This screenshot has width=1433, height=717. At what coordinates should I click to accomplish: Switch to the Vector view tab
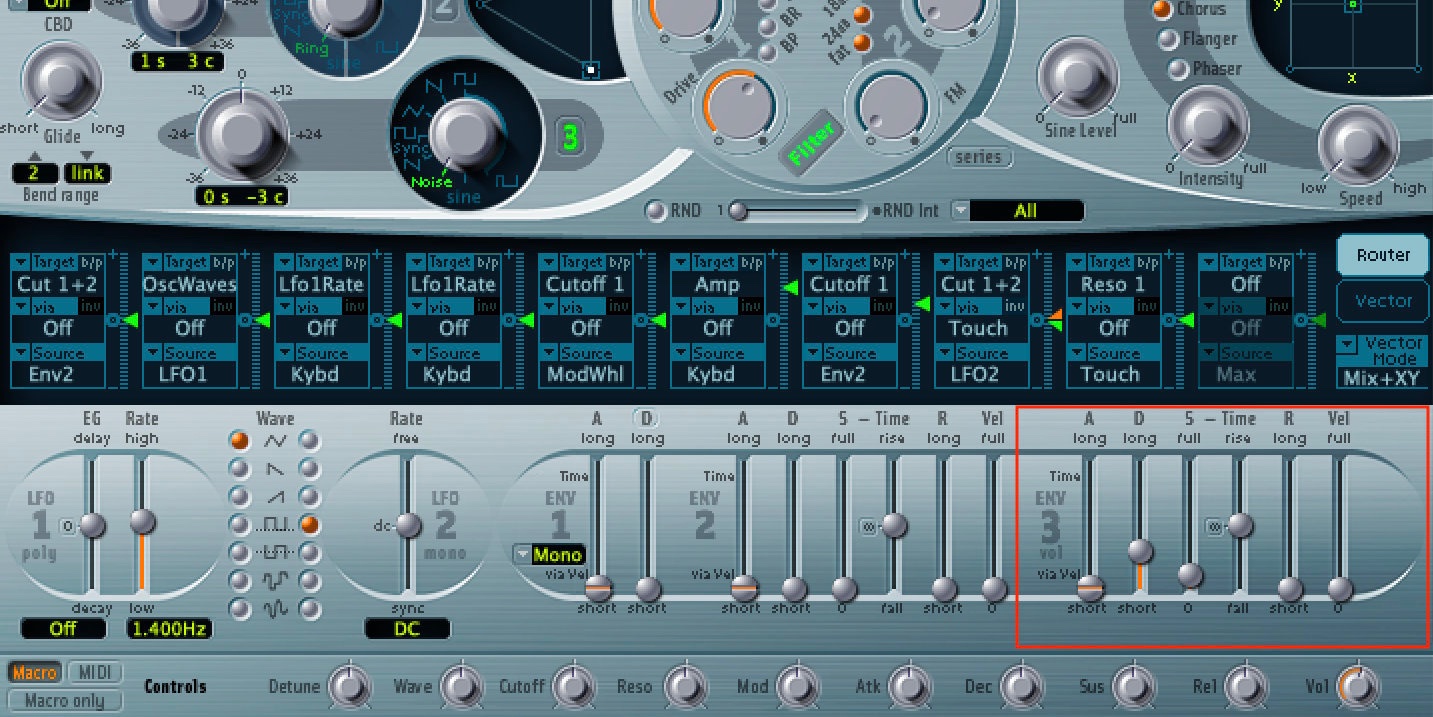1383,301
